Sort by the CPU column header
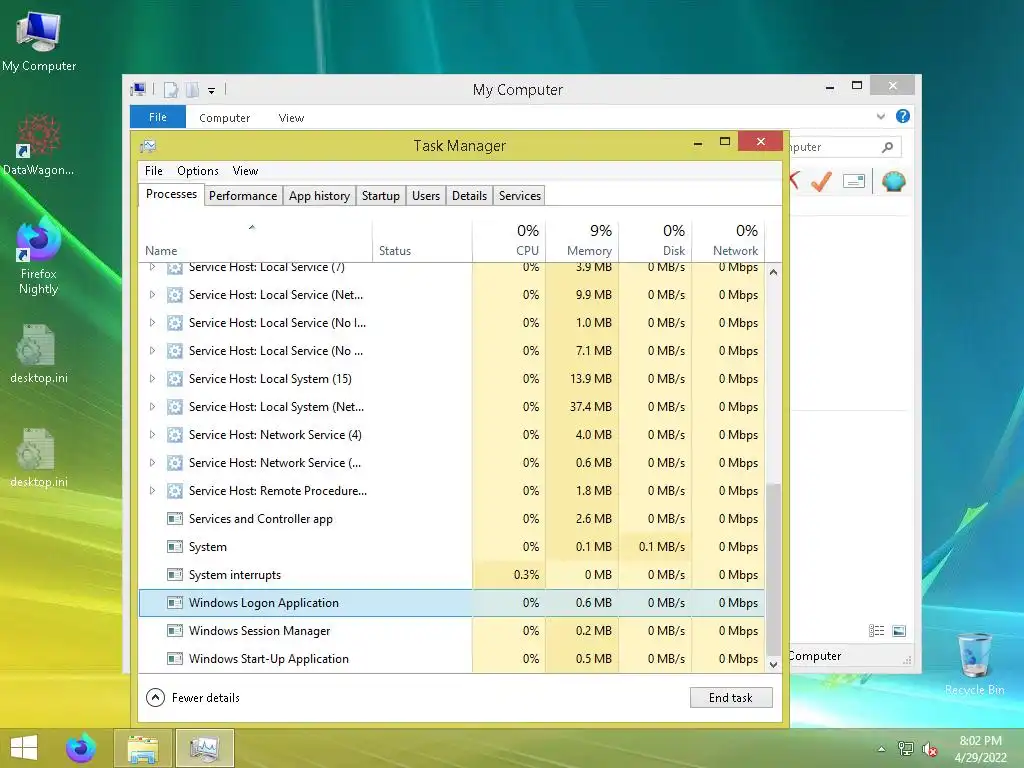 pyautogui.click(x=509, y=240)
